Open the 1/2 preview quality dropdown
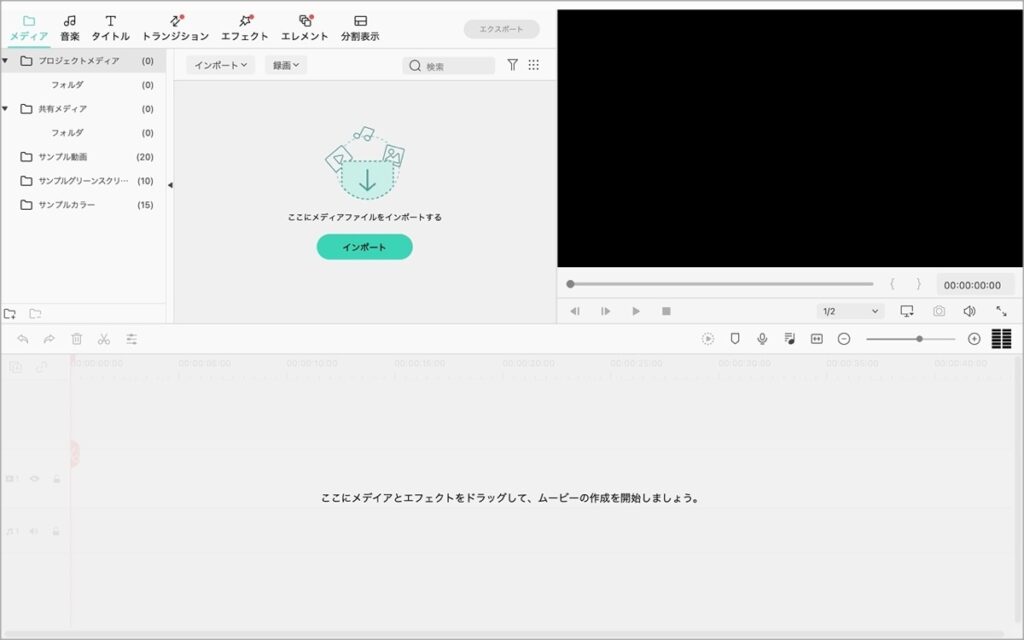 pos(850,312)
